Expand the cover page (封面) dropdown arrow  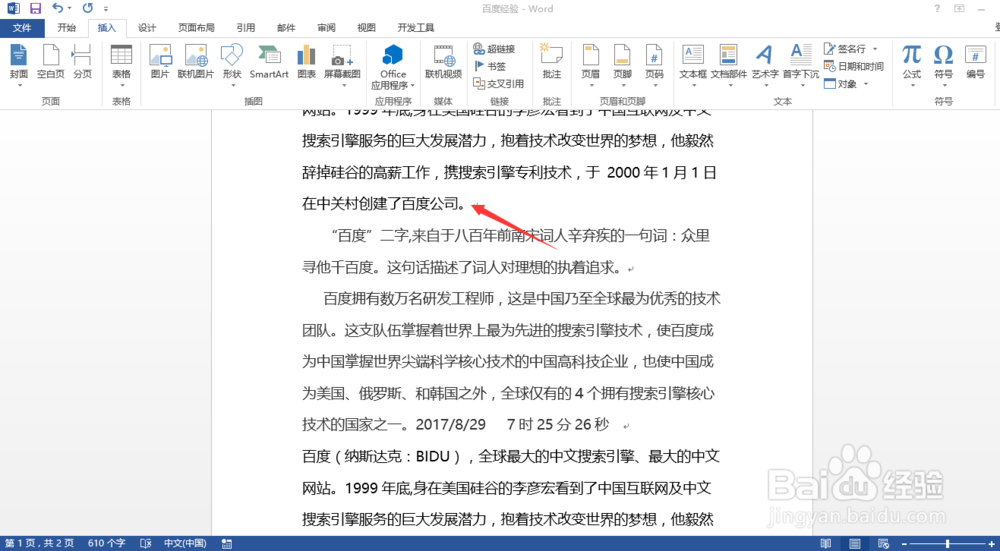click(x=19, y=85)
